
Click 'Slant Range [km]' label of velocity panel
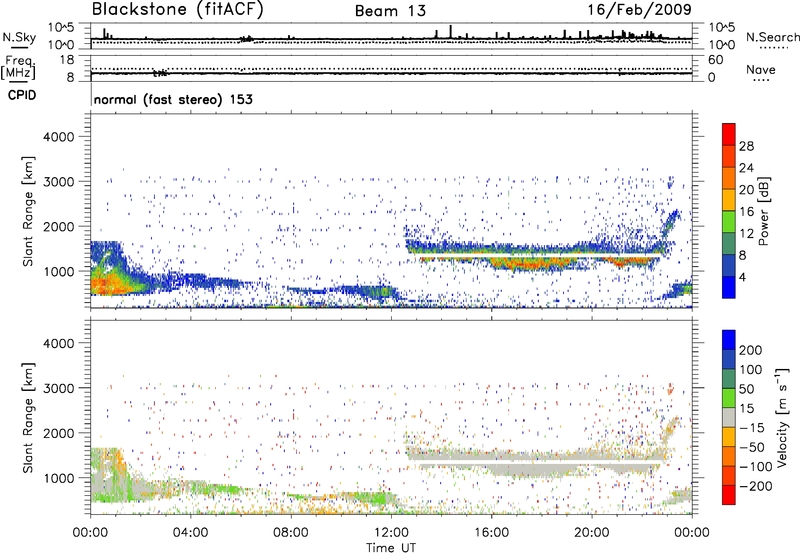point(28,417)
